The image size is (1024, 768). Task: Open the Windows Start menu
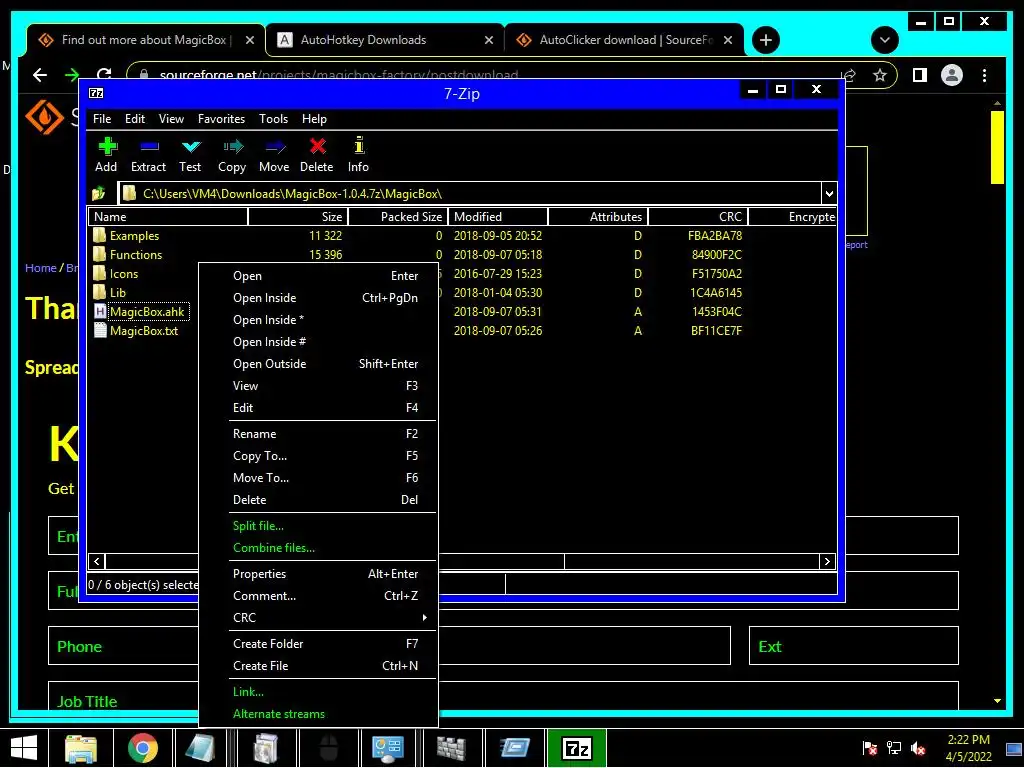24,748
